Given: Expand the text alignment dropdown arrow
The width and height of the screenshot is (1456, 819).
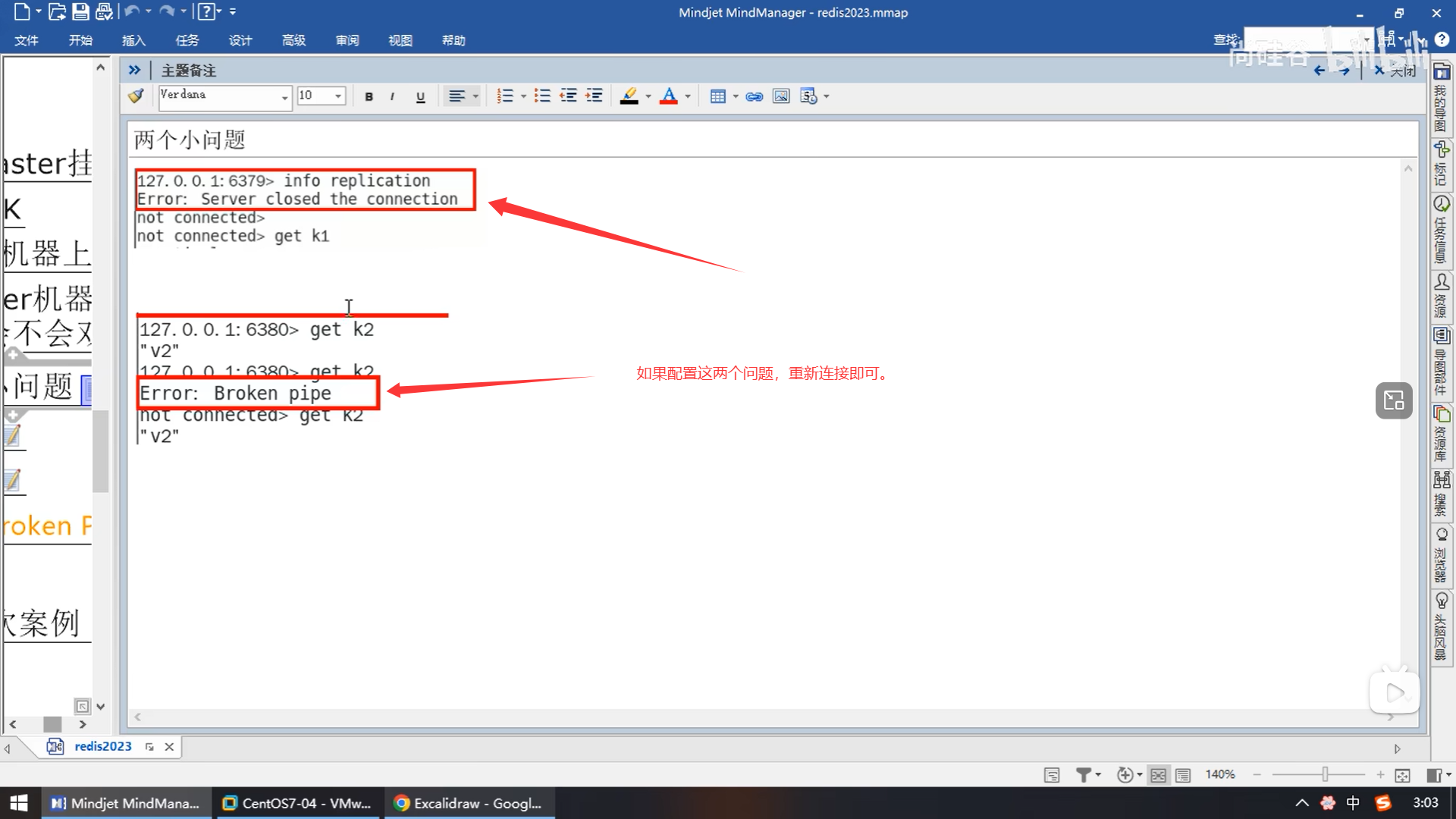Looking at the screenshot, I should [475, 96].
